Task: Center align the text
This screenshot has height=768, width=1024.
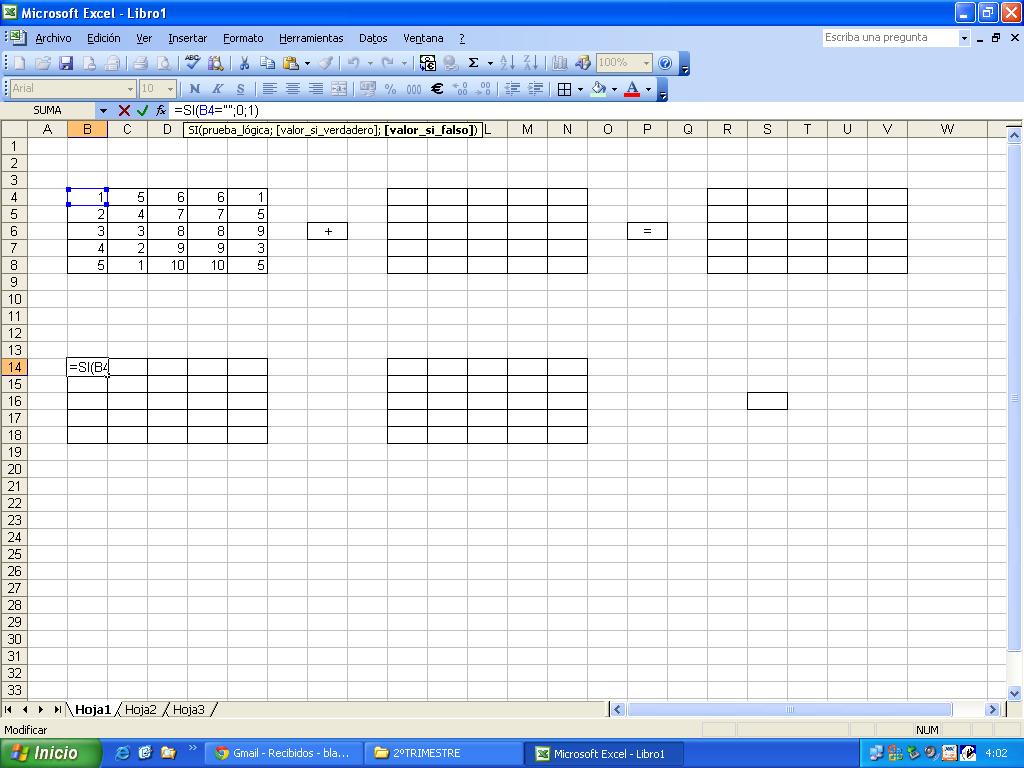Action: 293,89
